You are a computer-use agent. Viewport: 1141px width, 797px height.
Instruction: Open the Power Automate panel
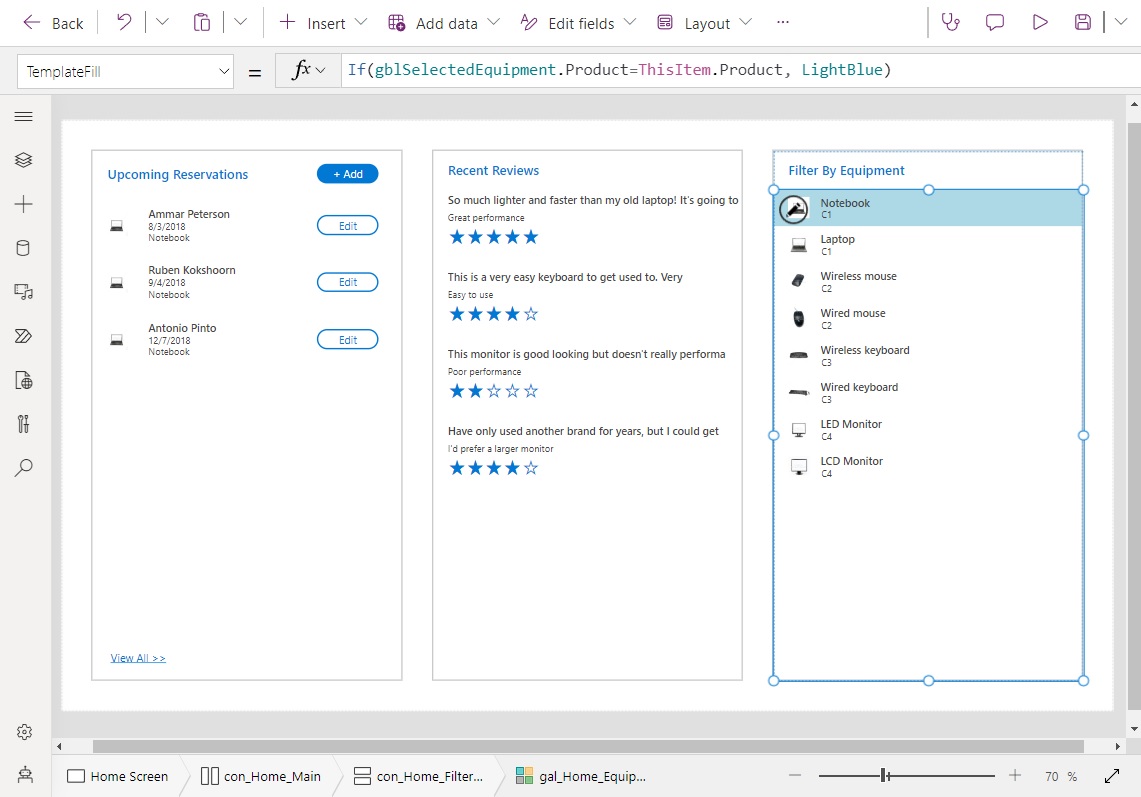point(24,335)
